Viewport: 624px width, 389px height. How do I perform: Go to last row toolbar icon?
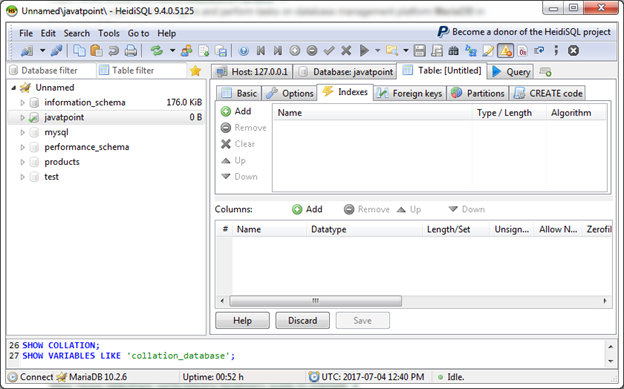tap(278, 51)
